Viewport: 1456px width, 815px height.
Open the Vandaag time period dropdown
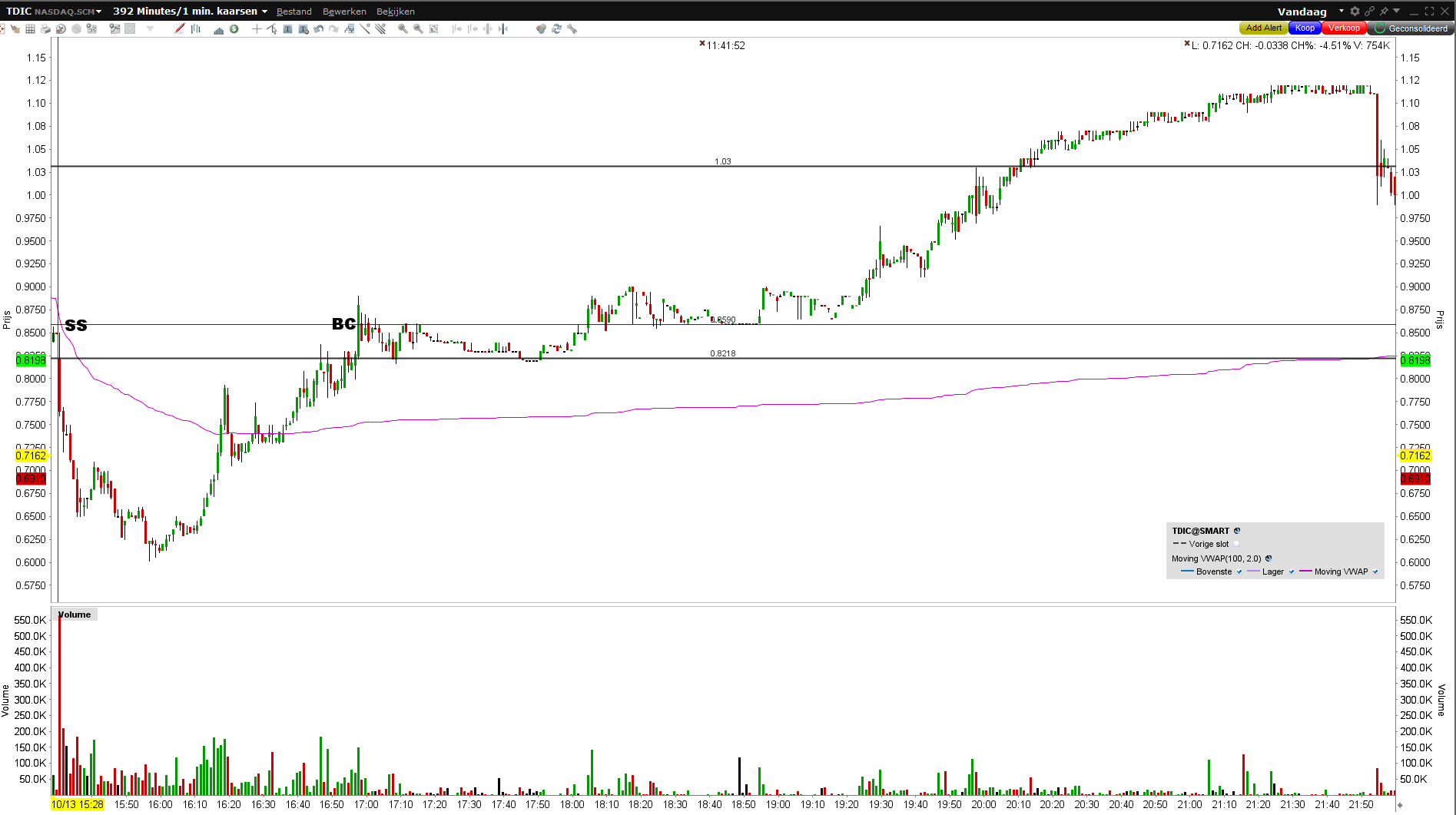(x=1342, y=11)
